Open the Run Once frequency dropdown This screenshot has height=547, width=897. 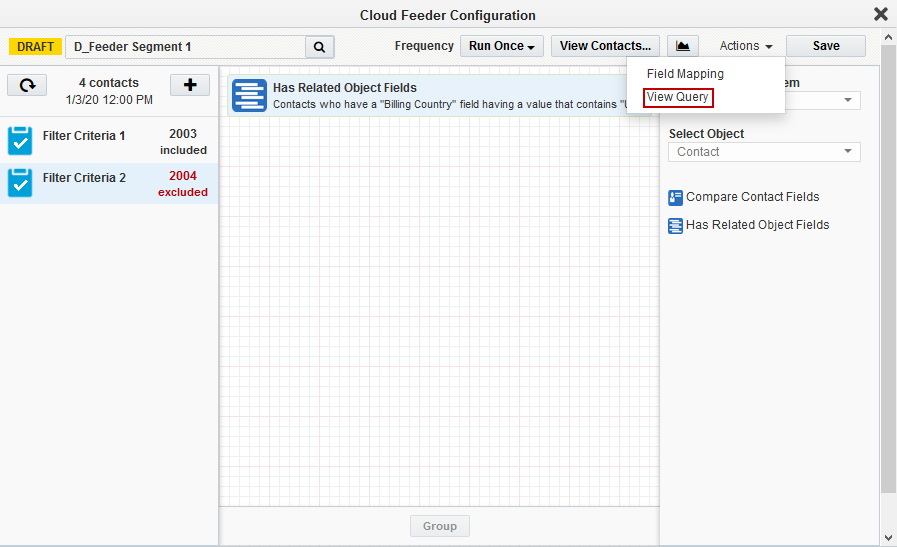click(504, 46)
